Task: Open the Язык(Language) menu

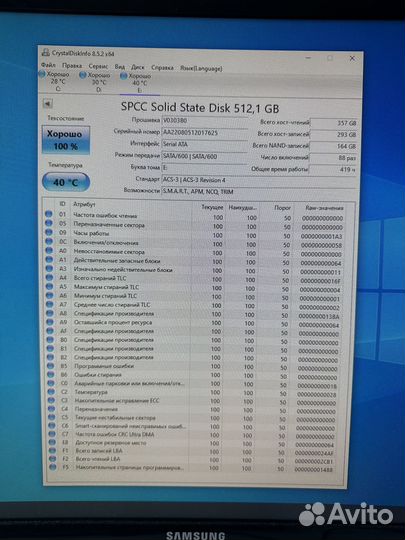Action: coord(201,68)
